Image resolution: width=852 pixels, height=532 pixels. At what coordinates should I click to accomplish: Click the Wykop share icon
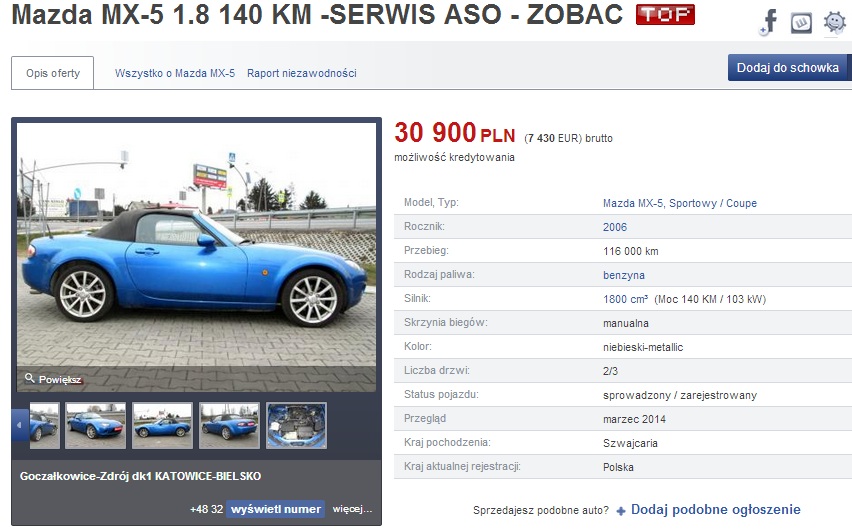pyautogui.click(x=801, y=23)
